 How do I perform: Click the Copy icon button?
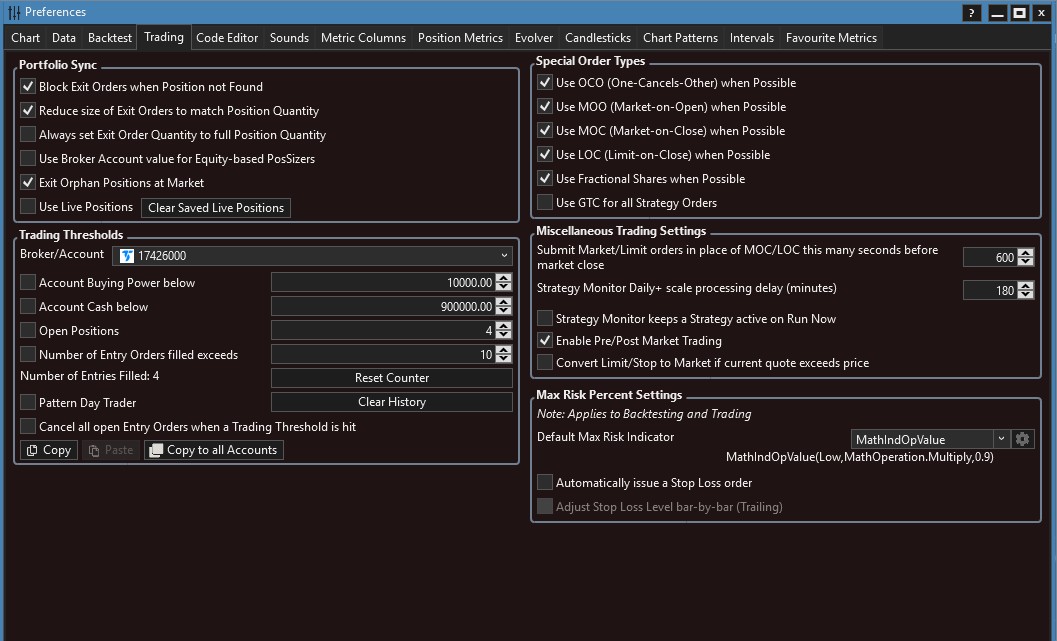pyautogui.click(x=48, y=450)
